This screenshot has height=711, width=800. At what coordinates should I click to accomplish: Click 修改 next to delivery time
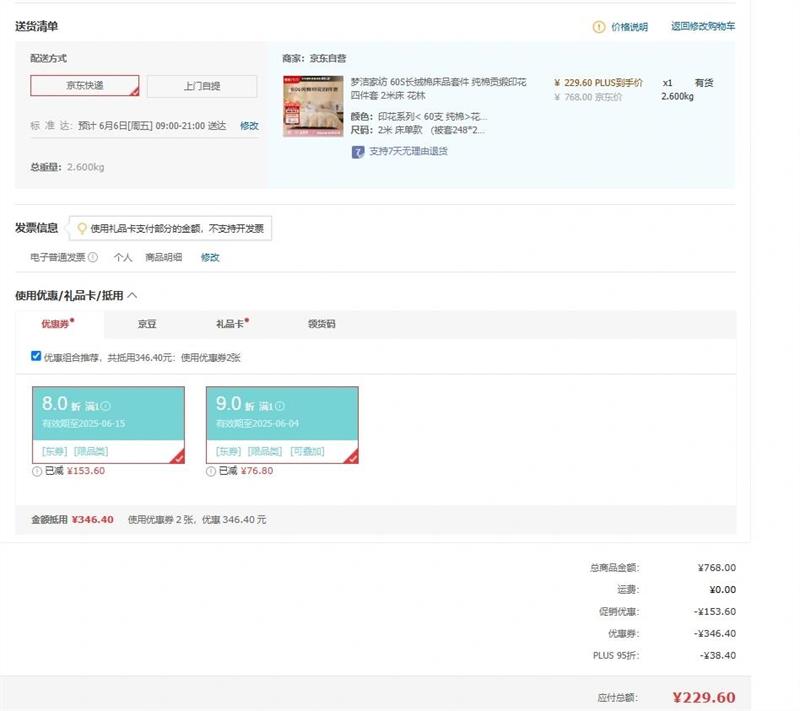pos(249,126)
